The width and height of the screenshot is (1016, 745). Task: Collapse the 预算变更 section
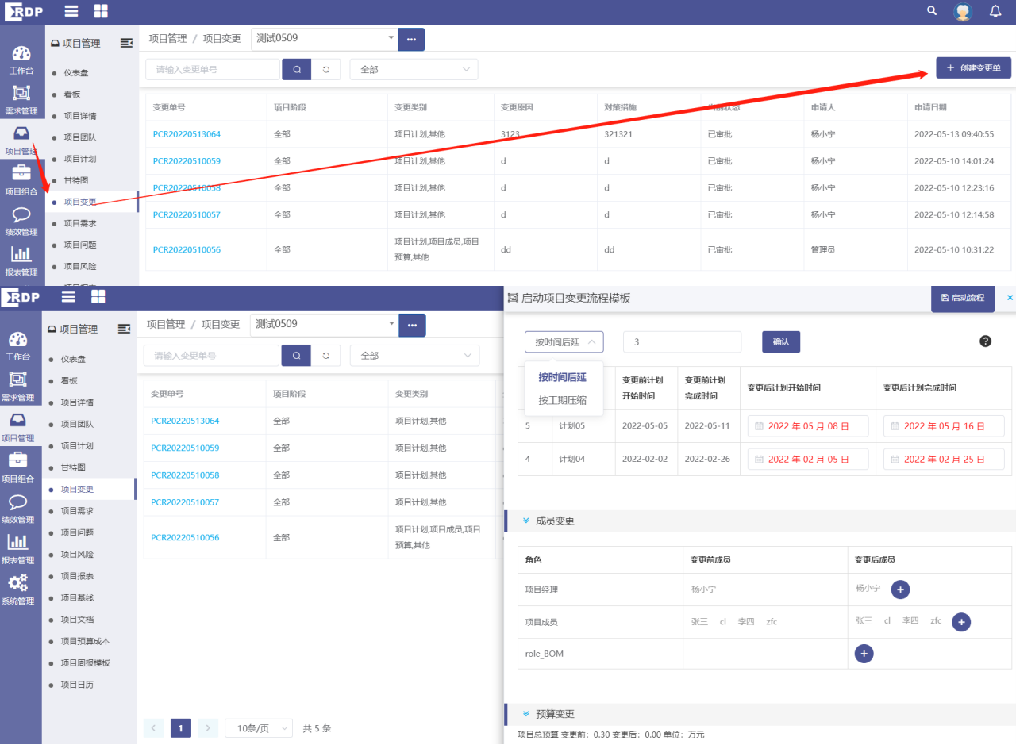(526, 714)
